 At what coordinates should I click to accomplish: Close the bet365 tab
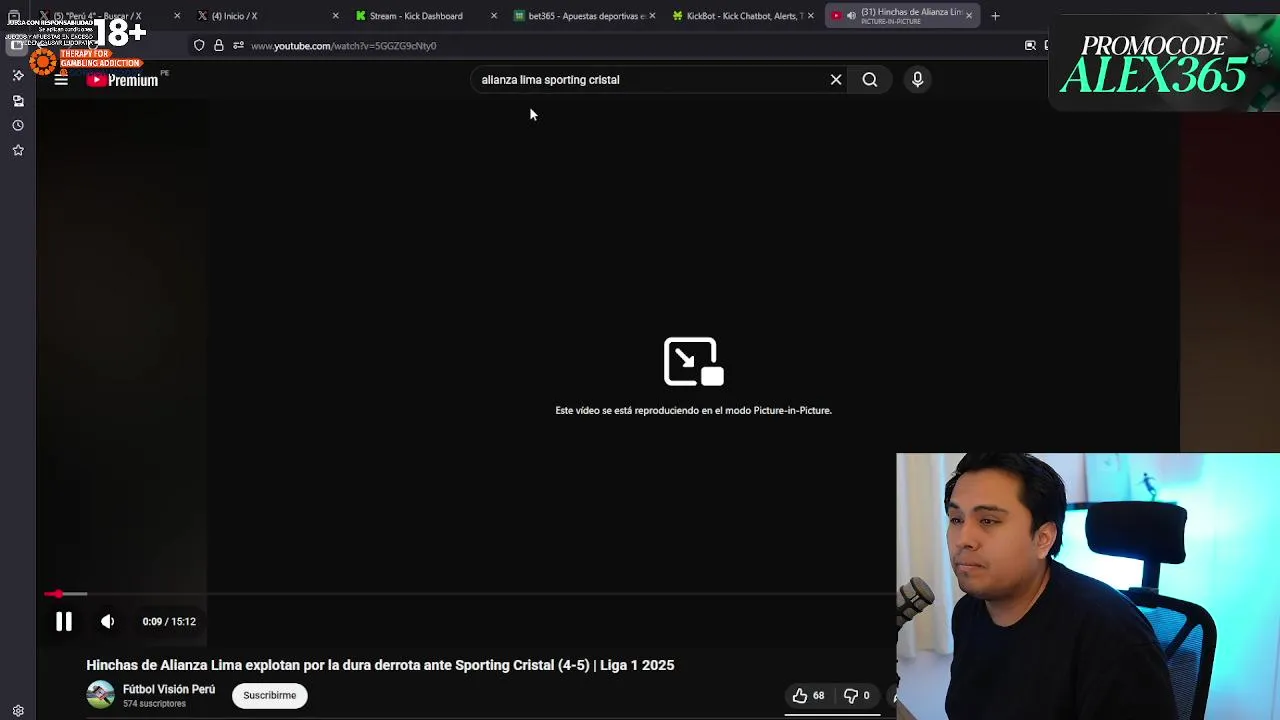coord(652,16)
